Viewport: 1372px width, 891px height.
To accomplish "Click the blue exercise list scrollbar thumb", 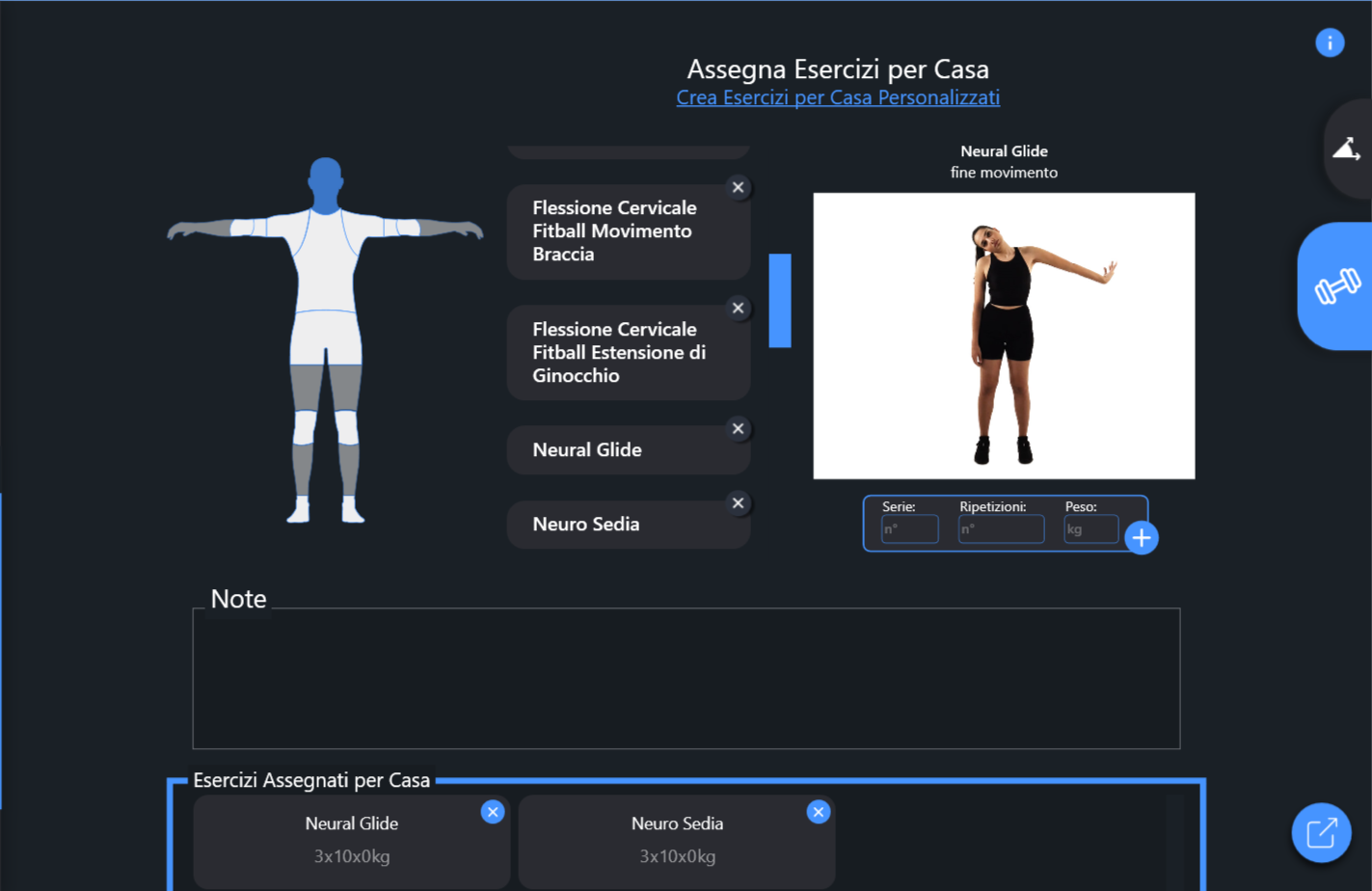I will coord(780,301).
